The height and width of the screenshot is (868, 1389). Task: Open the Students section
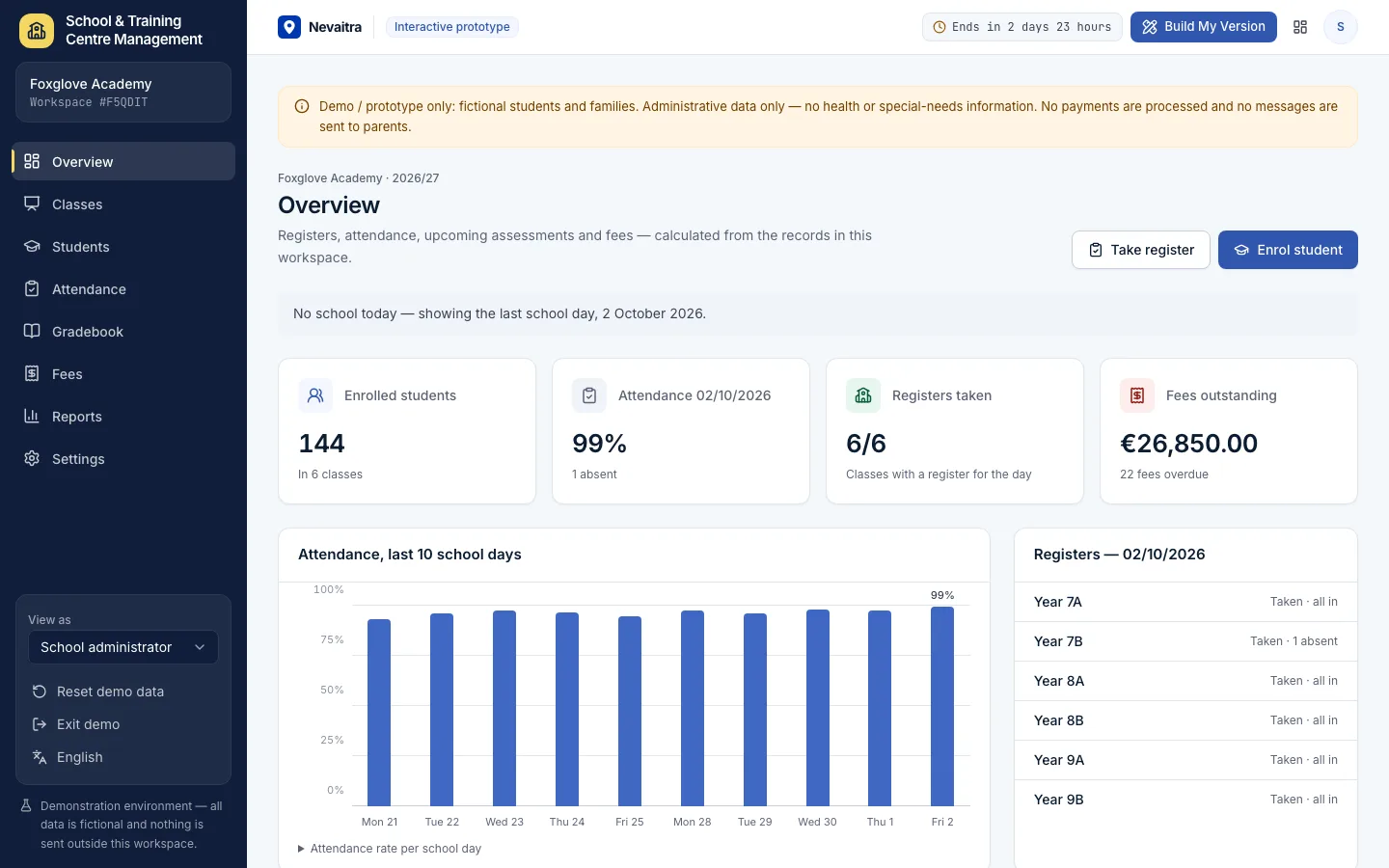pyautogui.click(x=123, y=246)
